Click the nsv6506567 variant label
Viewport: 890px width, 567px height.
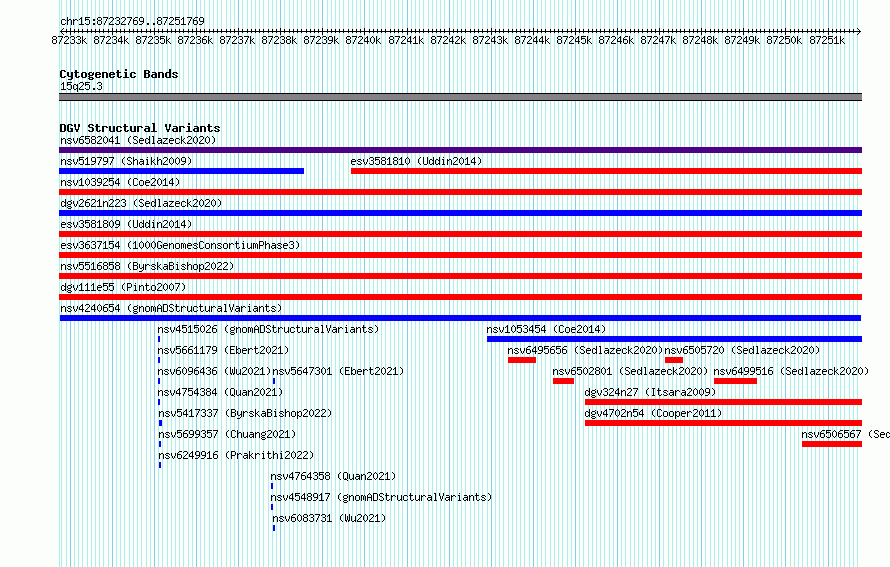(846, 434)
